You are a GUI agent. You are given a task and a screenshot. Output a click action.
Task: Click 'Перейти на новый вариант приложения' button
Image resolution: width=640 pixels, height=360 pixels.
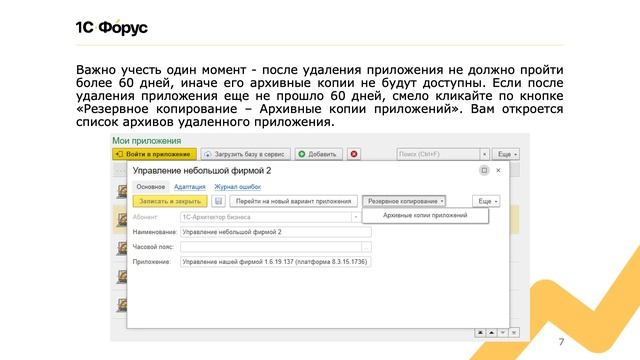point(293,201)
